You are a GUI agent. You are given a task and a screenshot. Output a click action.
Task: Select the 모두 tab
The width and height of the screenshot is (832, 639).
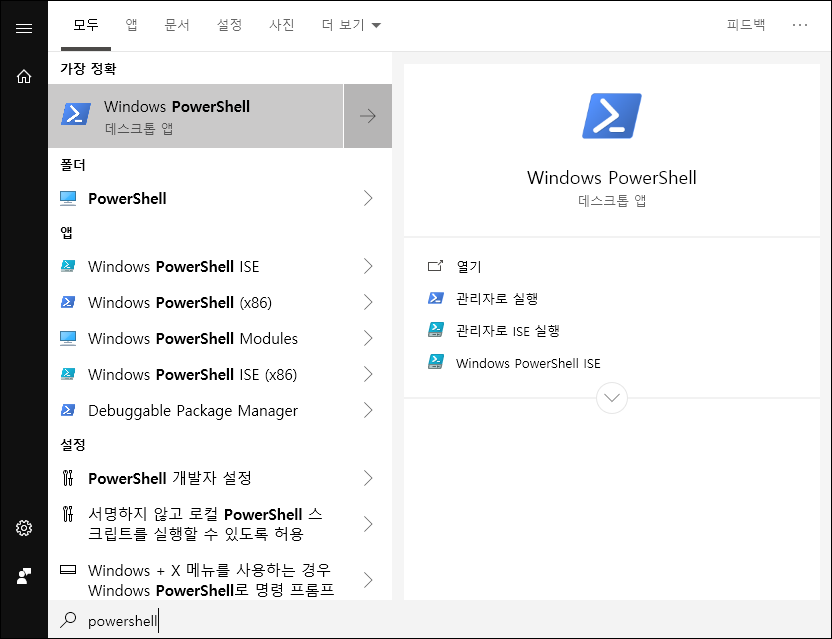click(x=86, y=25)
